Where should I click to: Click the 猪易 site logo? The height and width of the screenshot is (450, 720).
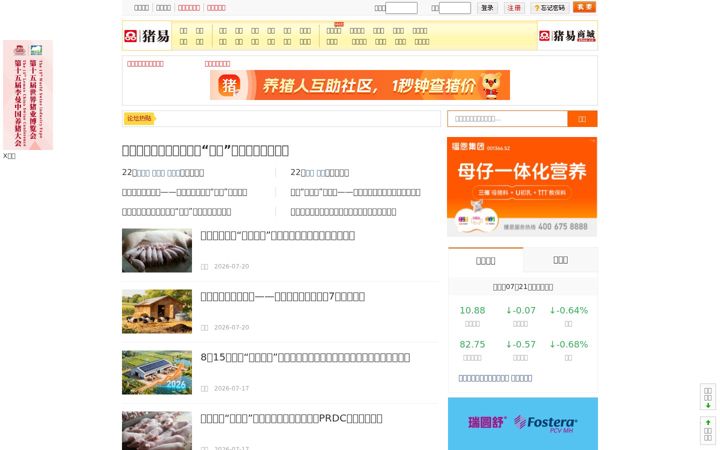point(146,36)
